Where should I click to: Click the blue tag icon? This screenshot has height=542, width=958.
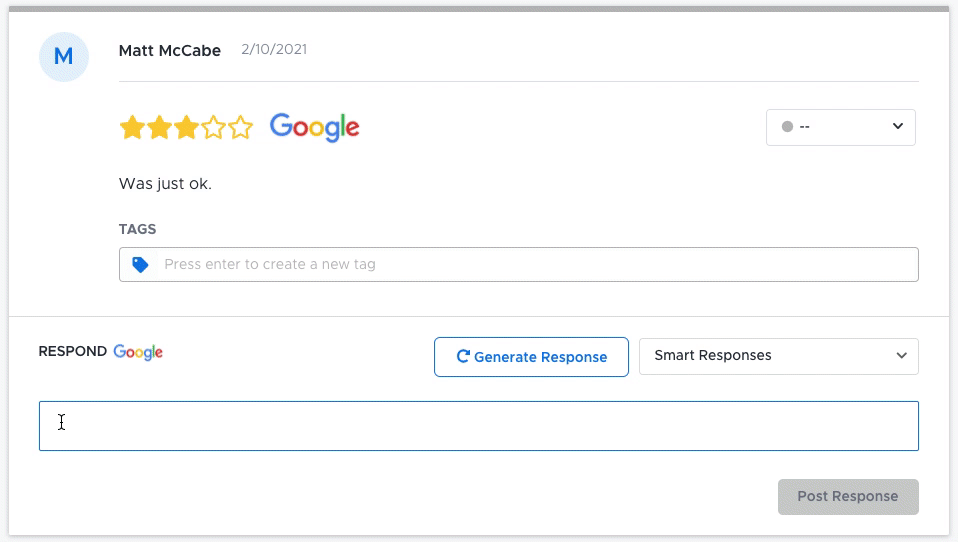[141, 265]
